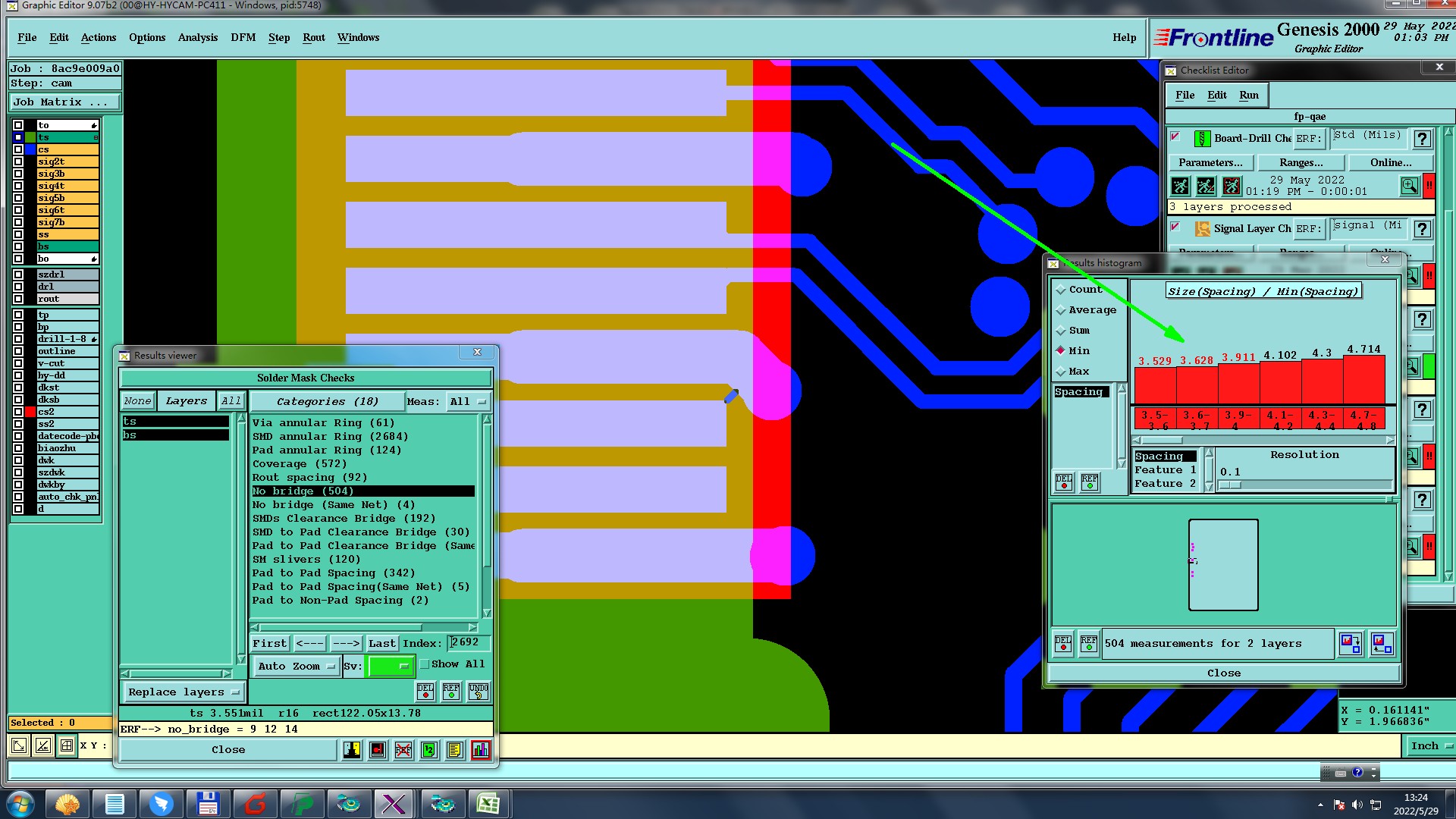Select the Max radio option in histogram
This screenshot has width=1456, height=819.
tap(1061, 372)
